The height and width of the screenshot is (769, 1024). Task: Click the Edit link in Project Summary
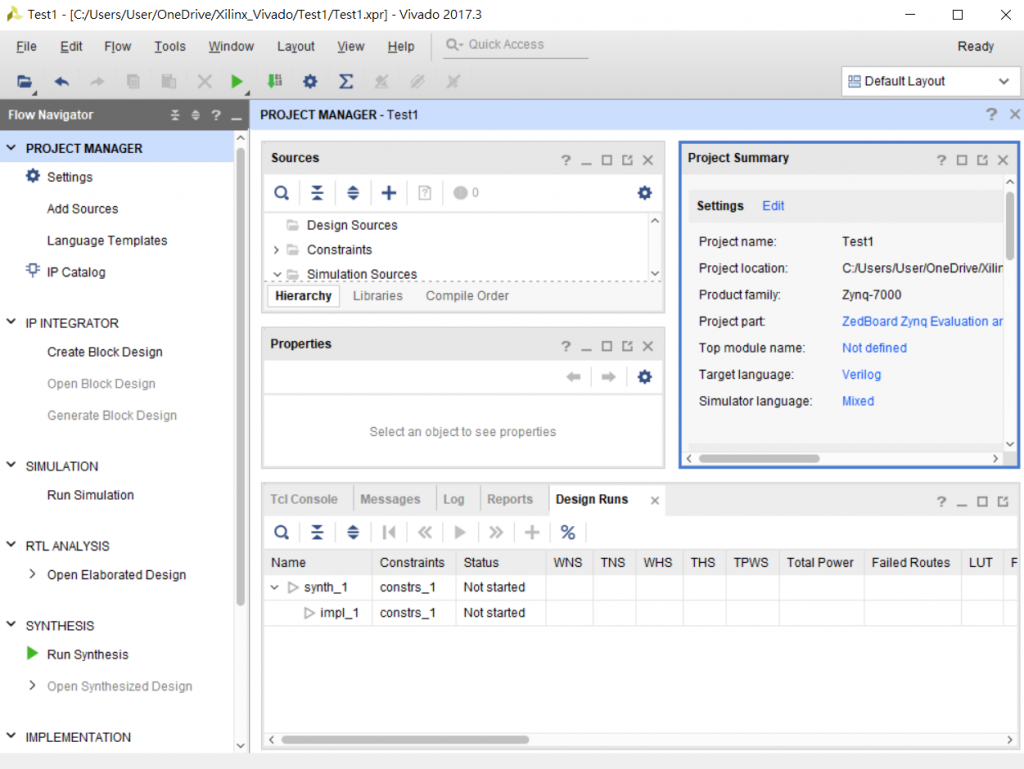[773, 206]
